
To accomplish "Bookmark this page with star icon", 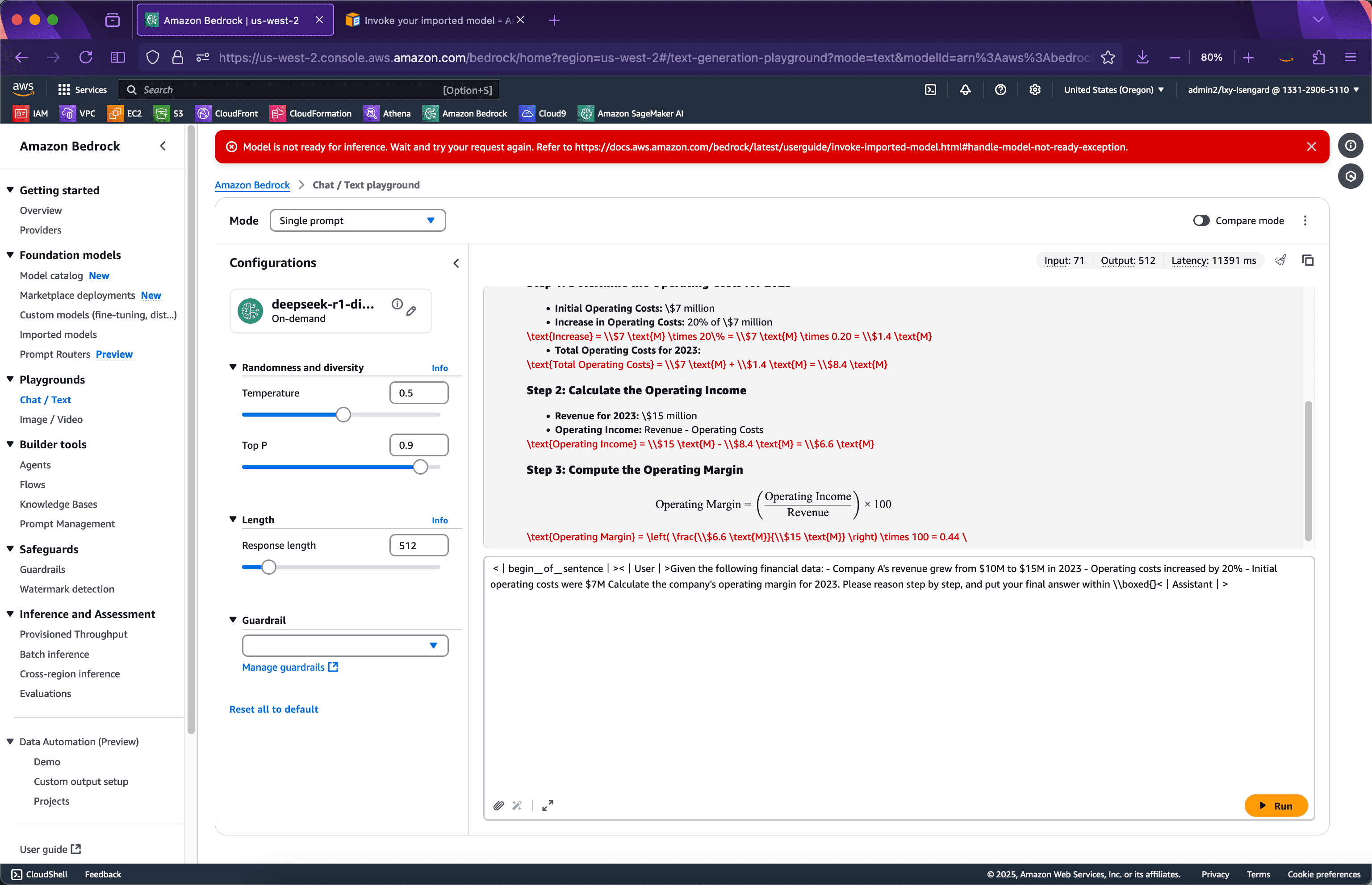I will pyautogui.click(x=1108, y=58).
